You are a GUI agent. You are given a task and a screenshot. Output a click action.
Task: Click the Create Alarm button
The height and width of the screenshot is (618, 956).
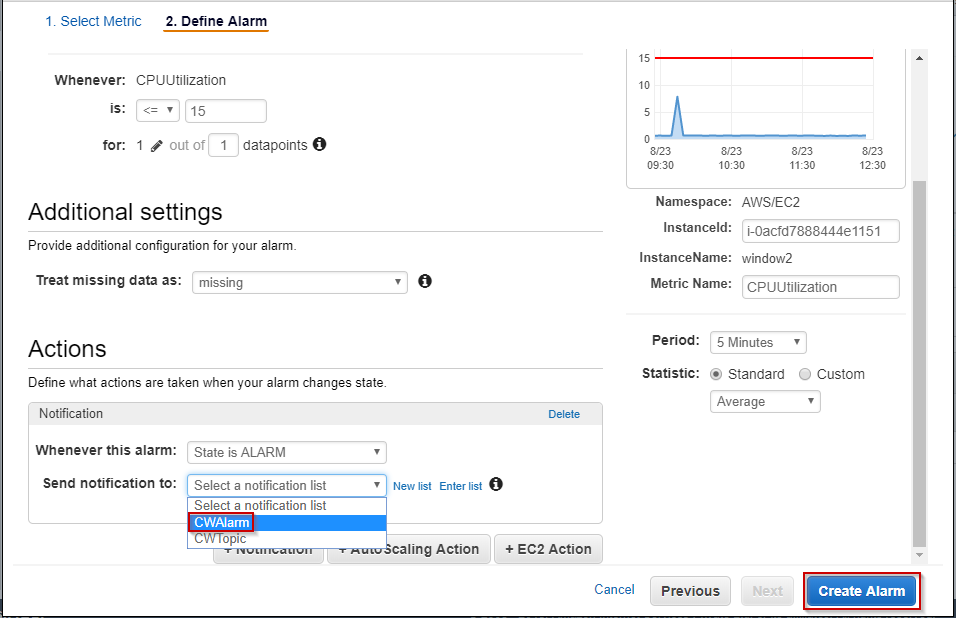coord(861,591)
